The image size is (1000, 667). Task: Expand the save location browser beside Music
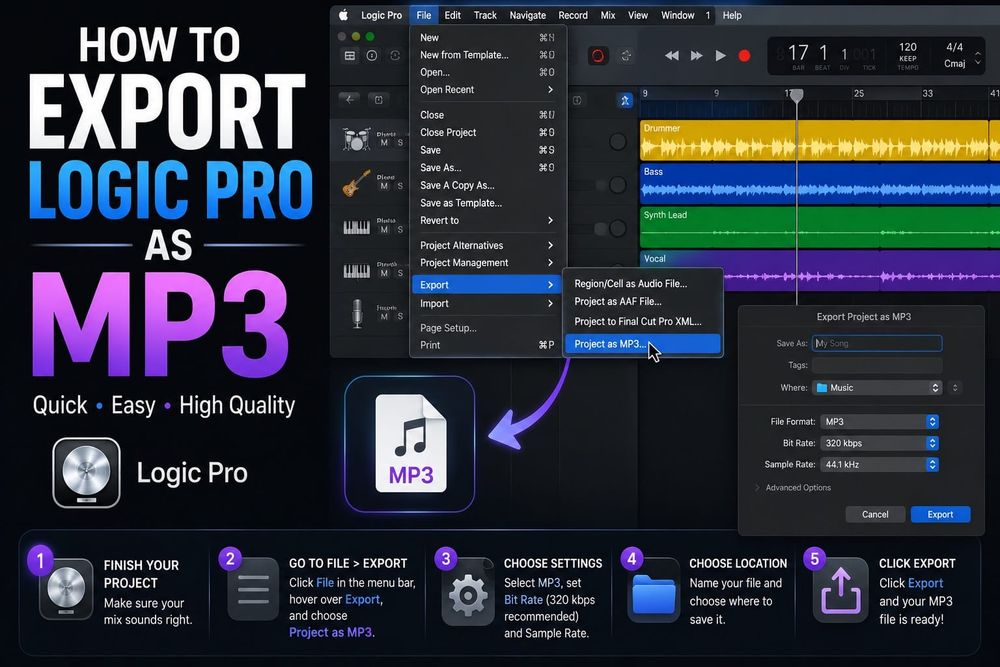click(955, 388)
